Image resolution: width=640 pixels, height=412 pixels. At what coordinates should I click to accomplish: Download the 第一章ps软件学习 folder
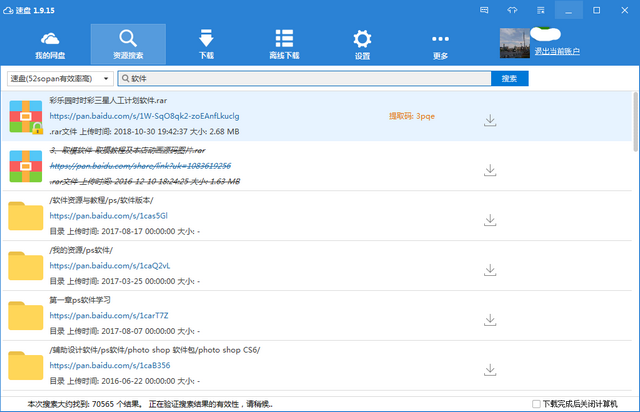490,319
